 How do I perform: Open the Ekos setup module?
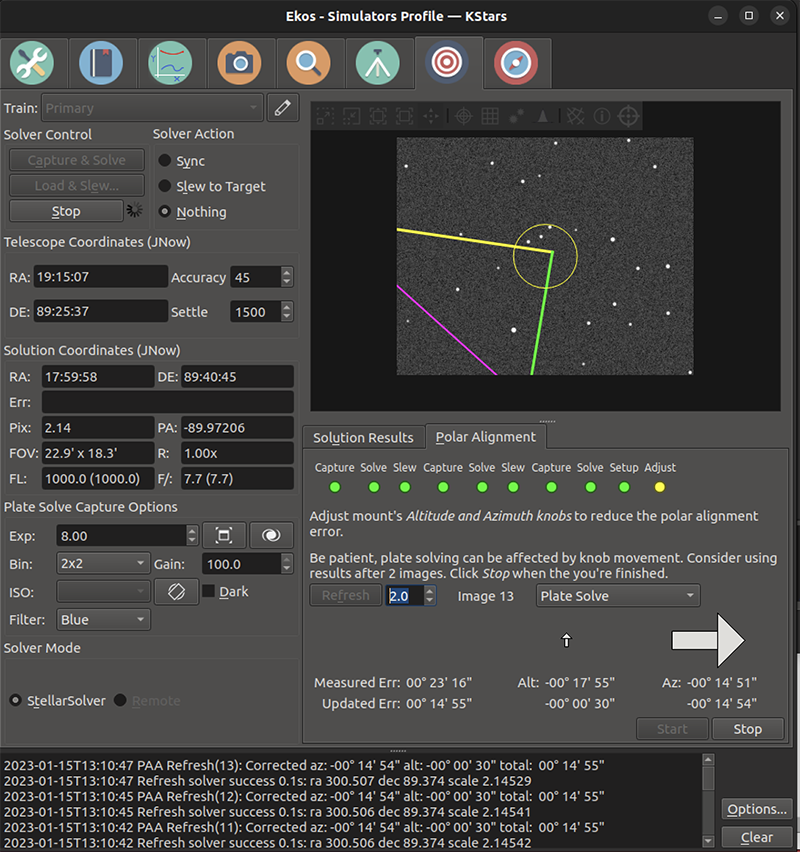pos(33,61)
